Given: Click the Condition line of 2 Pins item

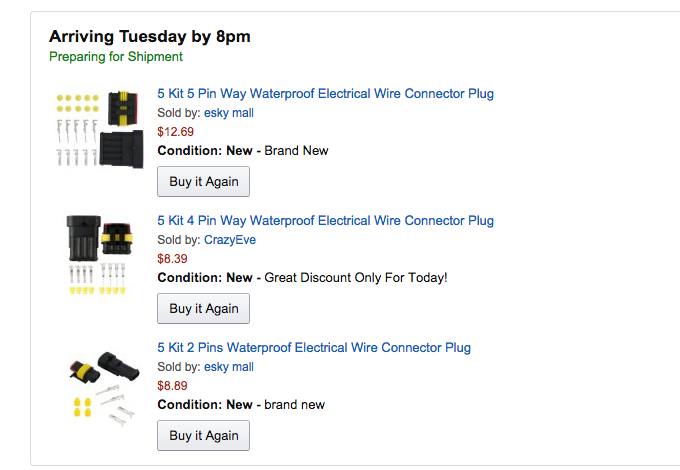Looking at the screenshot, I should pyautogui.click(x=240, y=405).
